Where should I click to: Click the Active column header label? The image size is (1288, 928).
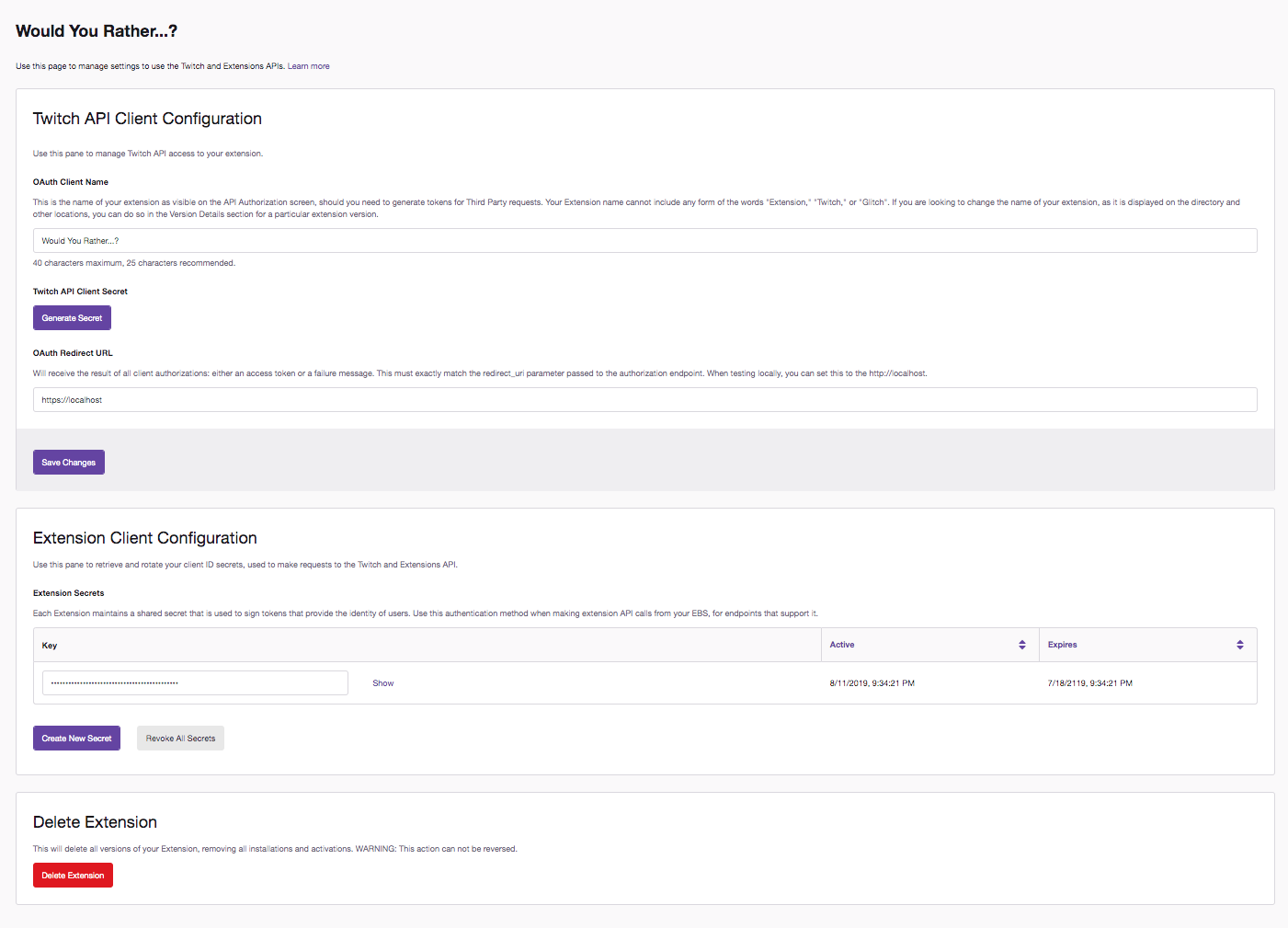pyautogui.click(x=842, y=645)
